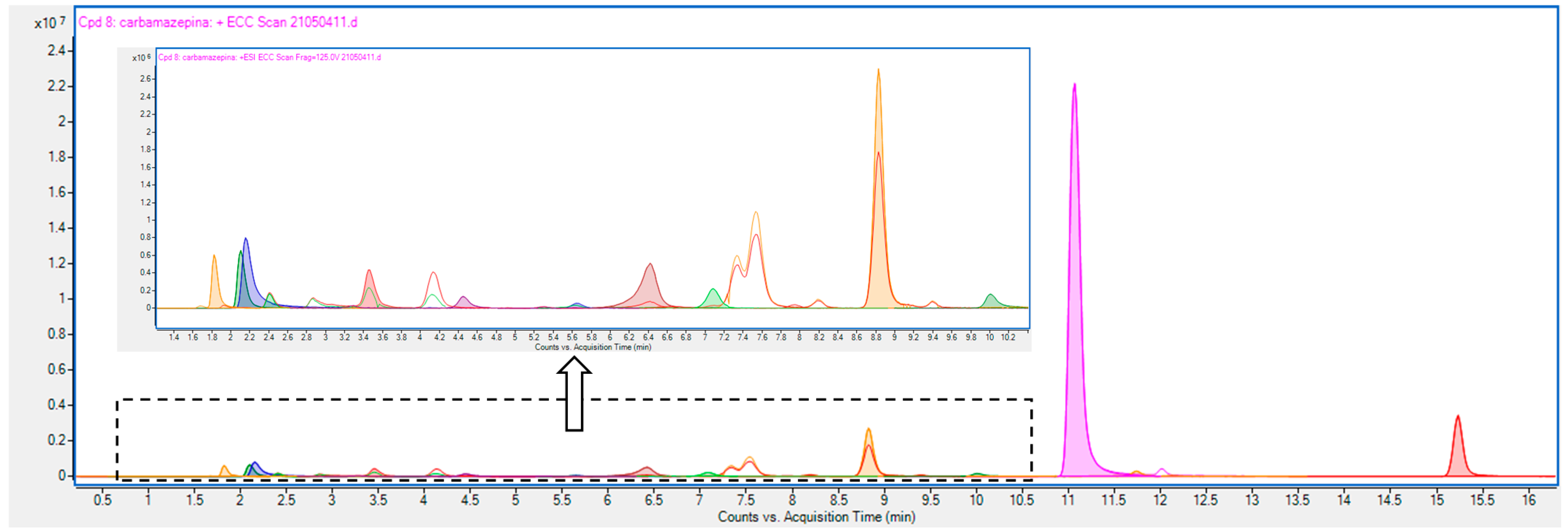The image size is (1568, 532).
Task: Click main y-axis tick label '1.4'
Action: [x=56, y=228]
